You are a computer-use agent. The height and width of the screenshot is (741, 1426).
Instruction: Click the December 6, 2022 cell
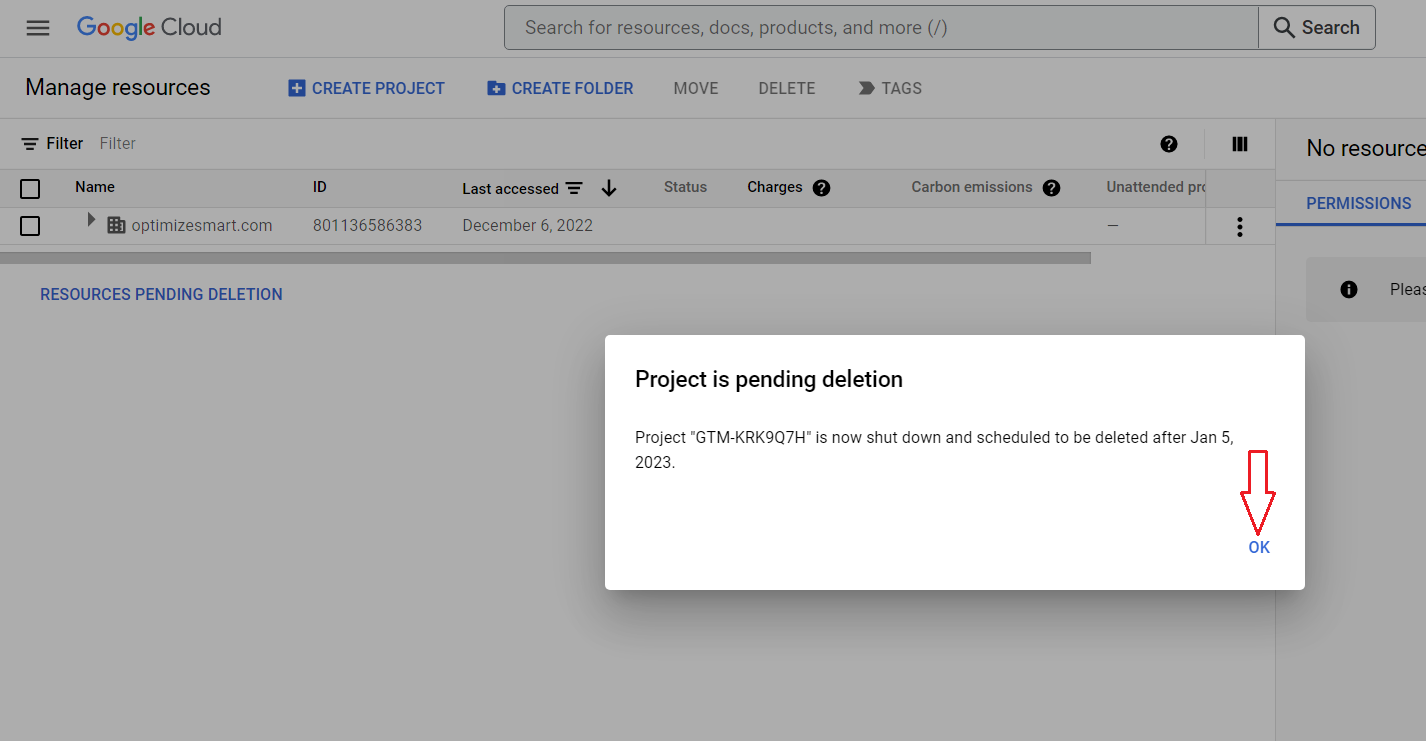point(527,226)
